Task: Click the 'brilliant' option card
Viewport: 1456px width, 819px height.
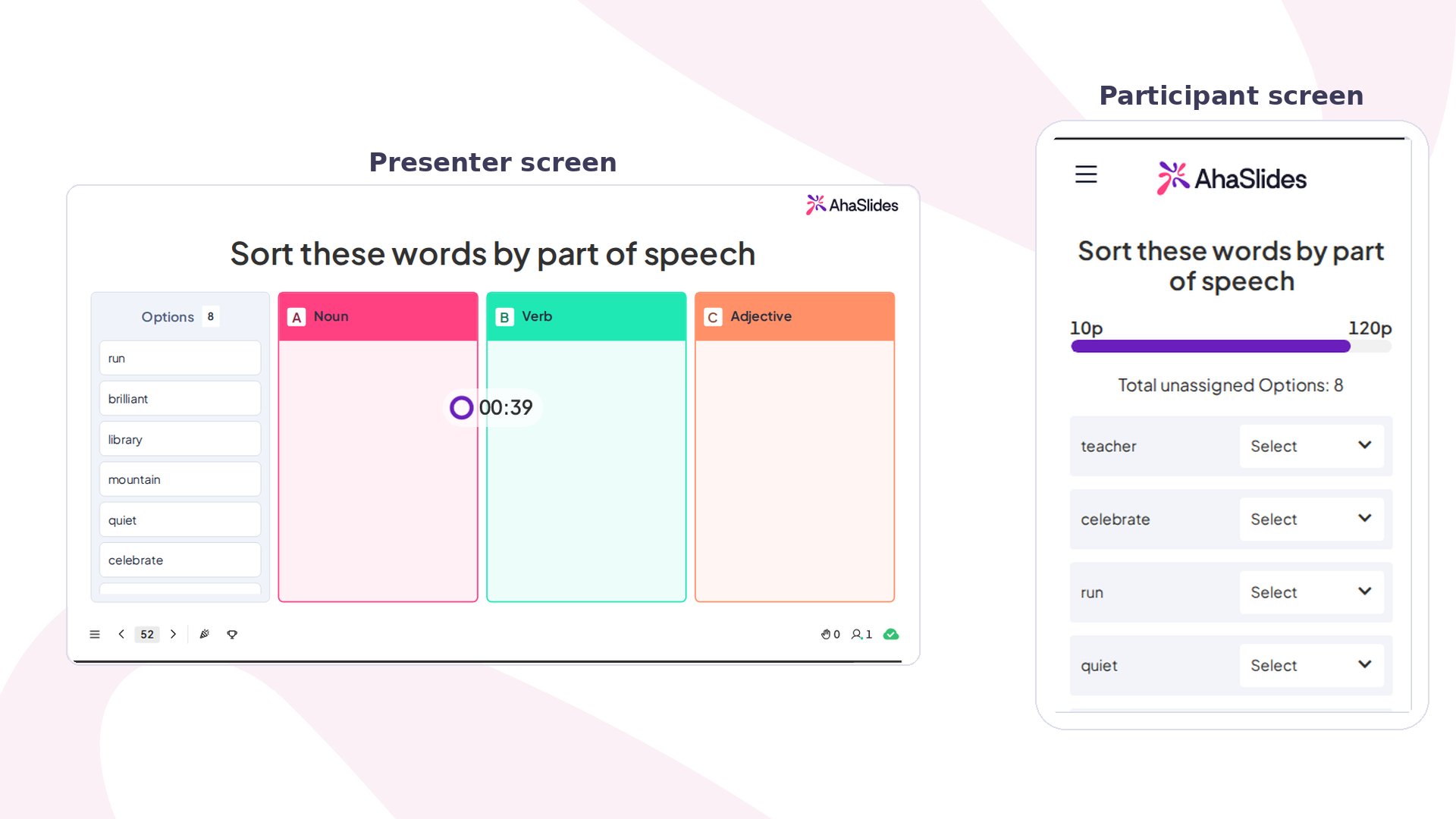Action: click(x=180, y=398)
